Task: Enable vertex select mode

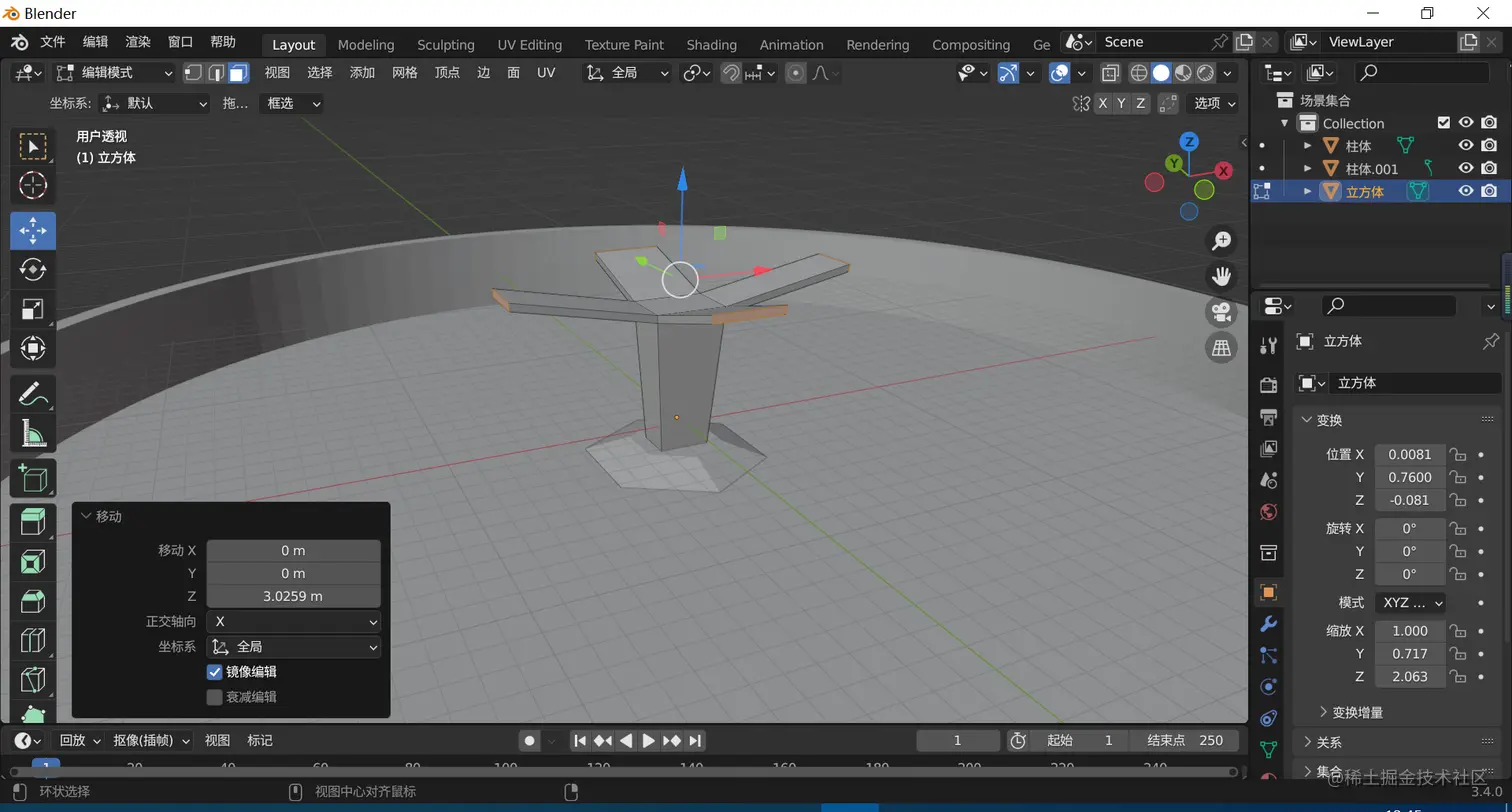Action: click(x=193, y=73)
